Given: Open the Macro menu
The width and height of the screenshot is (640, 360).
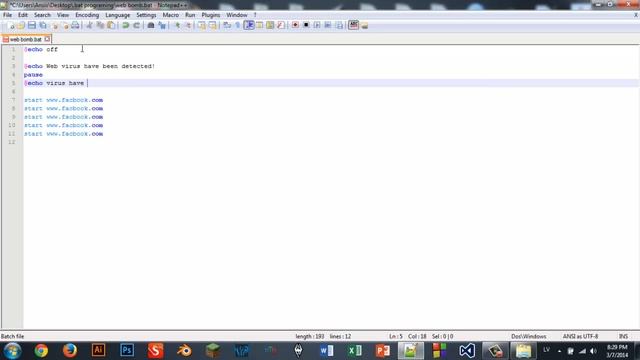Looking at the screenshot, I should [171, 15].
